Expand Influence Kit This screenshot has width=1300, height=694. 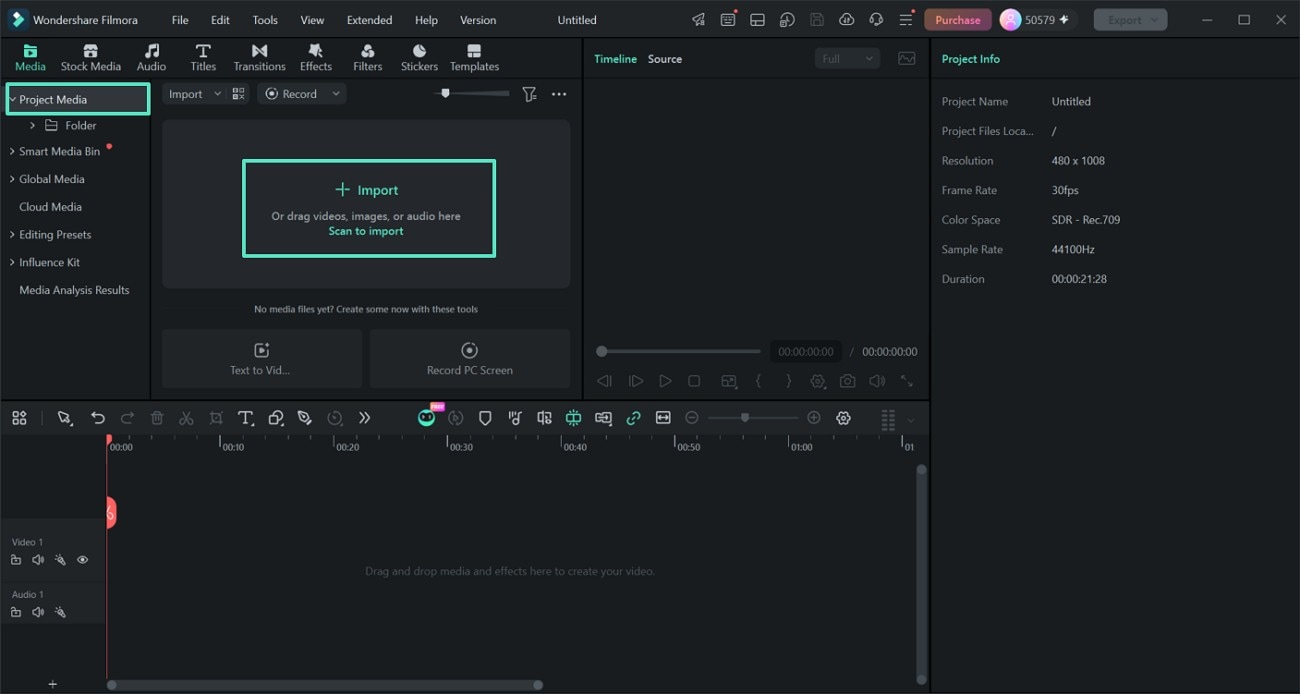[12, 263]
